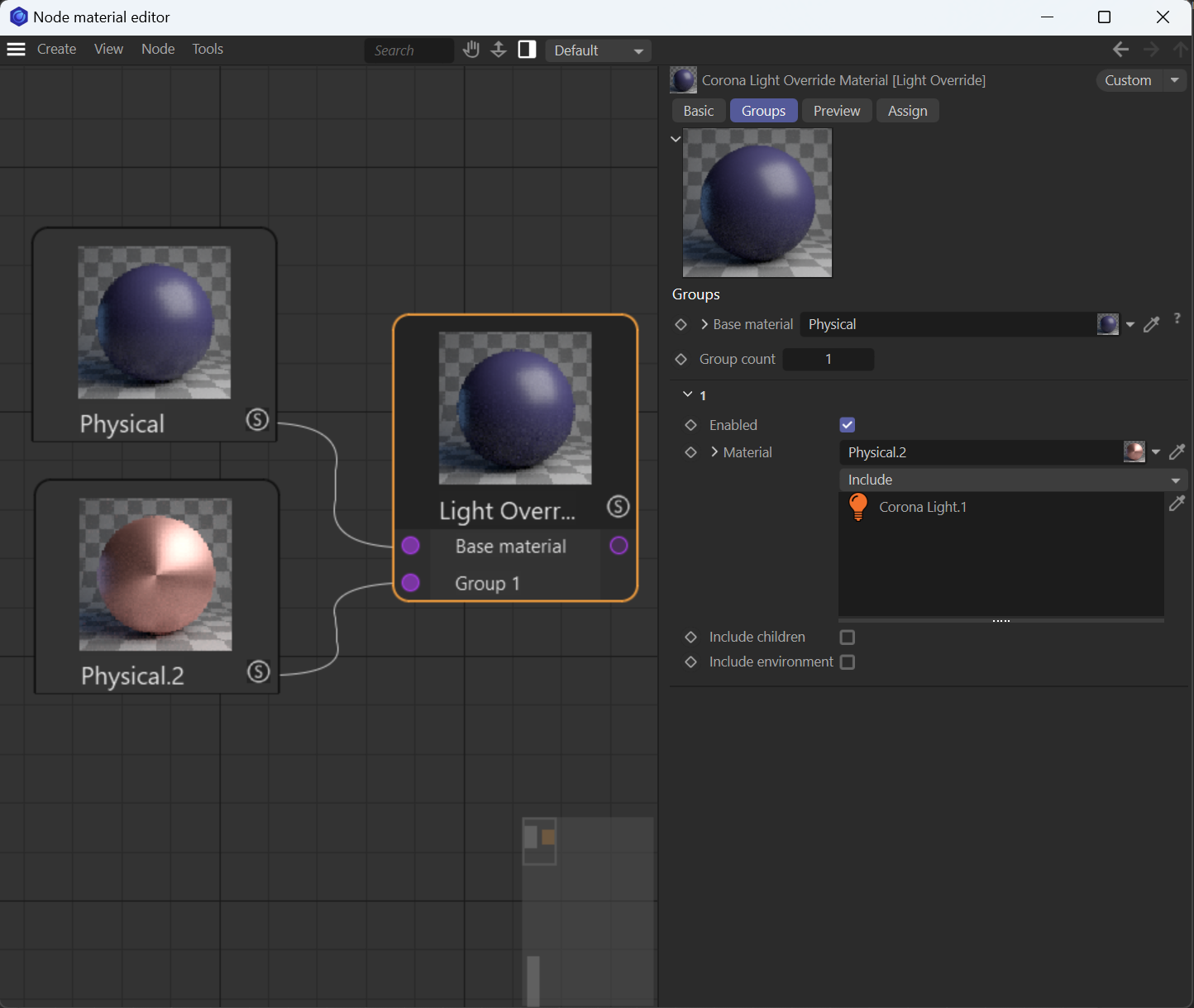Screen dimensions: 1194x1008
Task: Expand the group Material parameter
Action: click(714, 451)
